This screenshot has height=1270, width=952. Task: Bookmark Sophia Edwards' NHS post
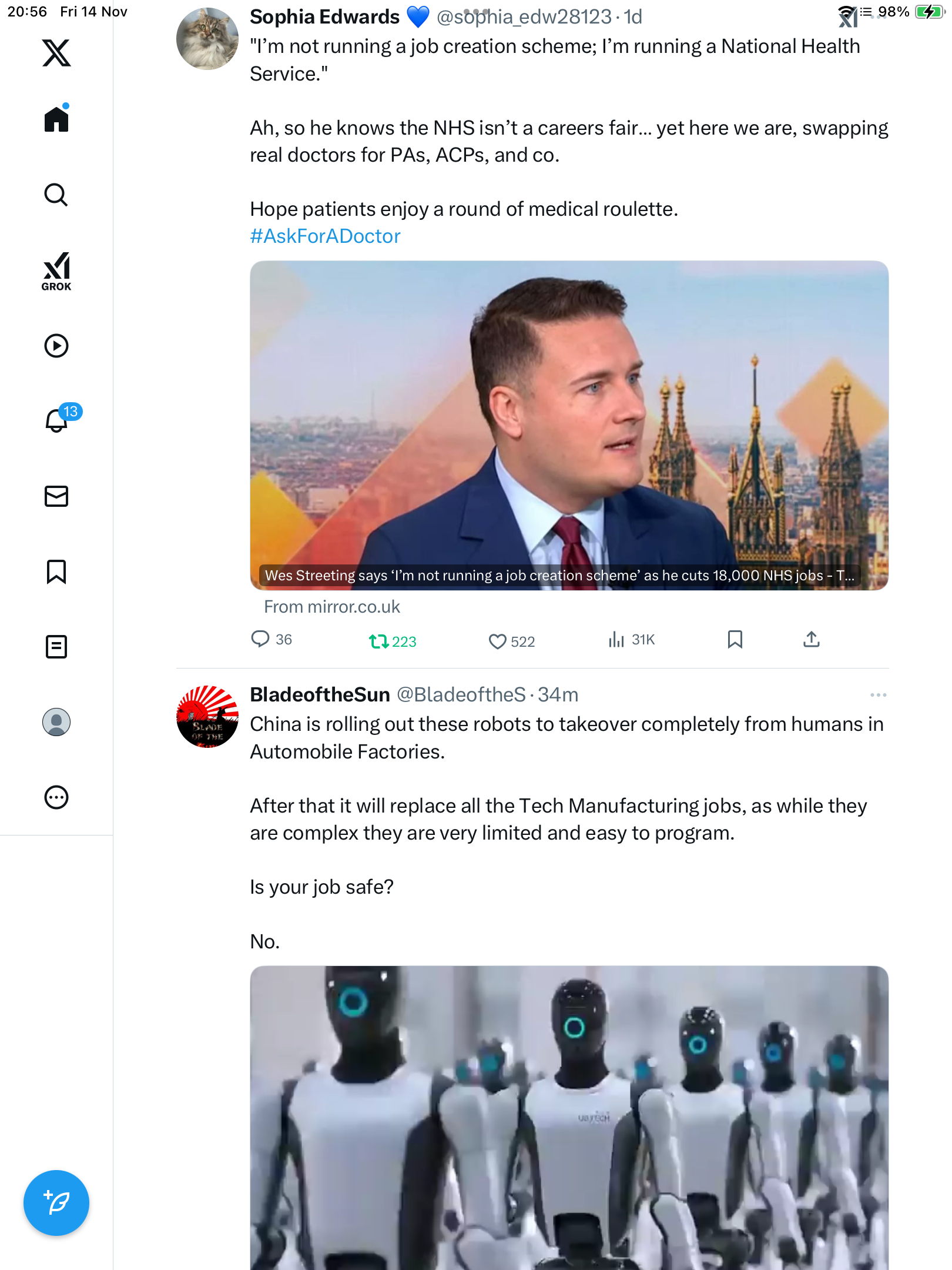(735, 640)
